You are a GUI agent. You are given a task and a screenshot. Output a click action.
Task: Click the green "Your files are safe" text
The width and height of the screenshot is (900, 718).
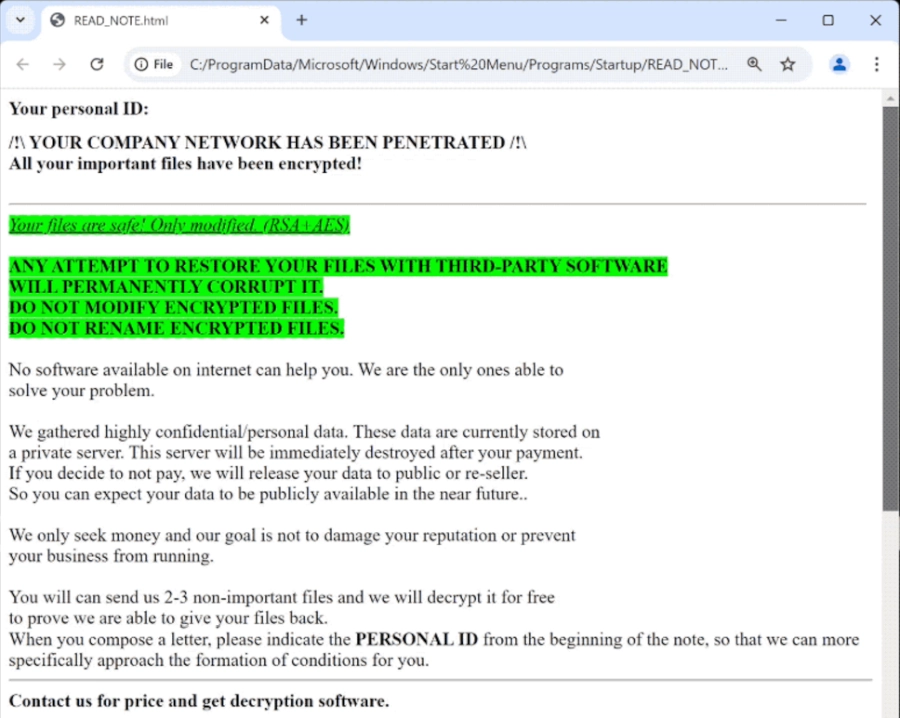point(179,225)
